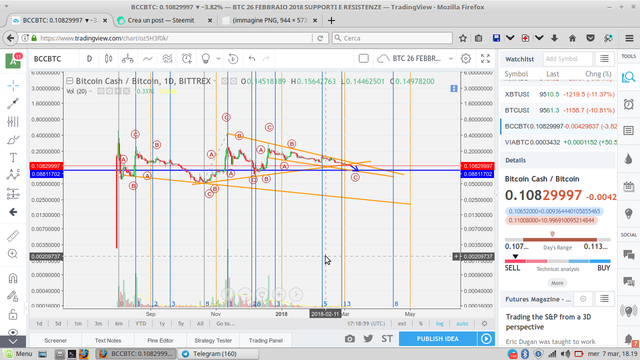Click the Add Symbol input field
Screen dimensions: 640x360
click(x=568, y=59)
